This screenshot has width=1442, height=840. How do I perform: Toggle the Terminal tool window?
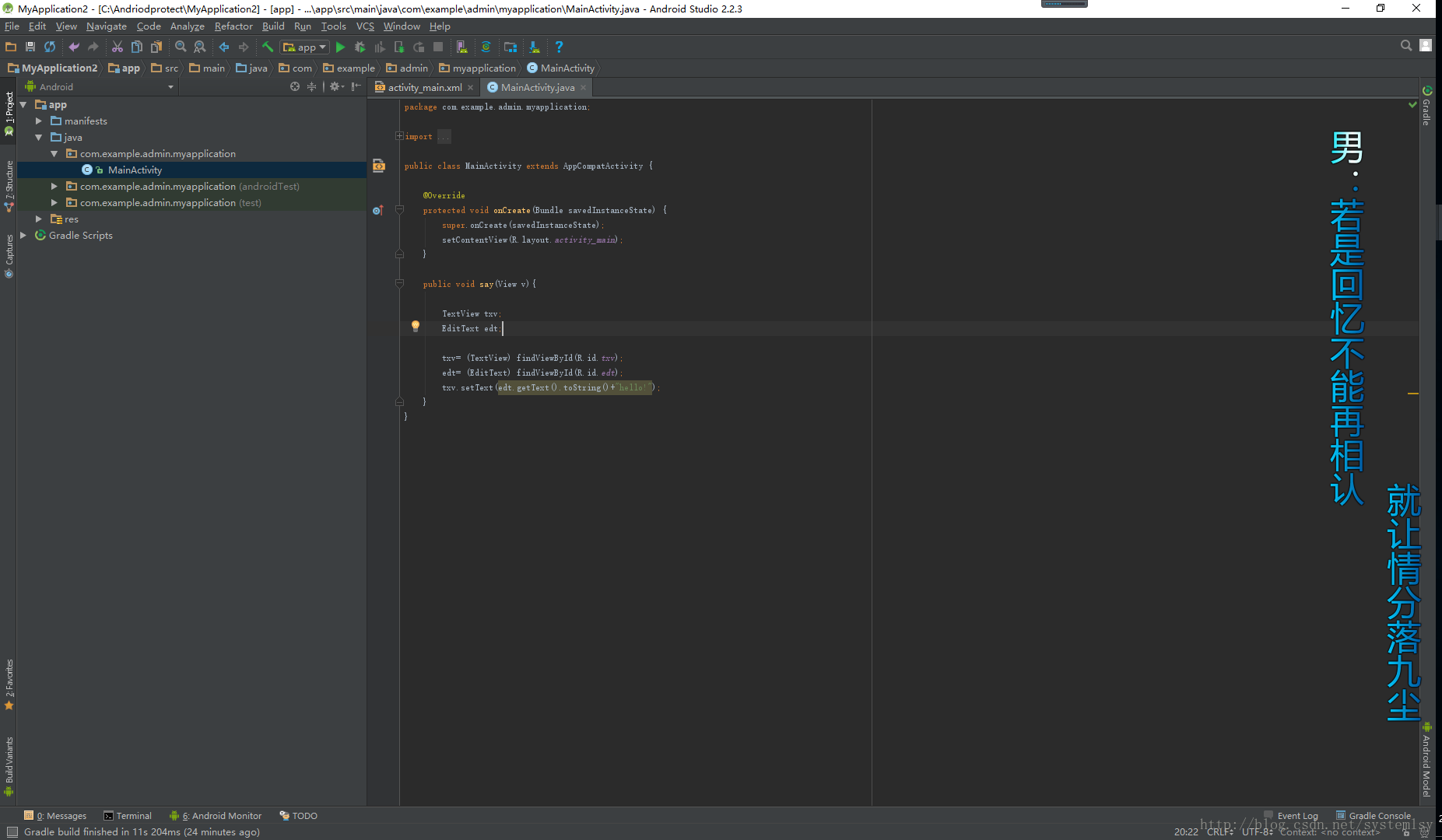click(x=128, y=816)
